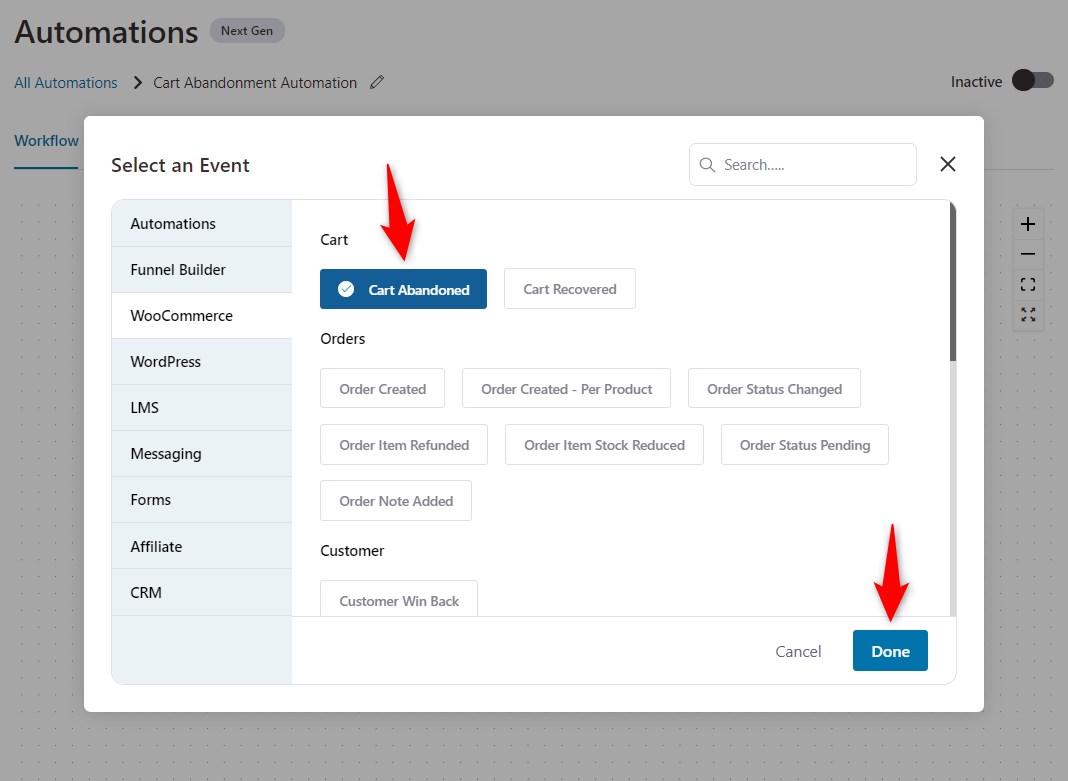Click the pencil icon to rename the automation
This screenshot has height=781, width=1068.
click(x=376, y=82)
